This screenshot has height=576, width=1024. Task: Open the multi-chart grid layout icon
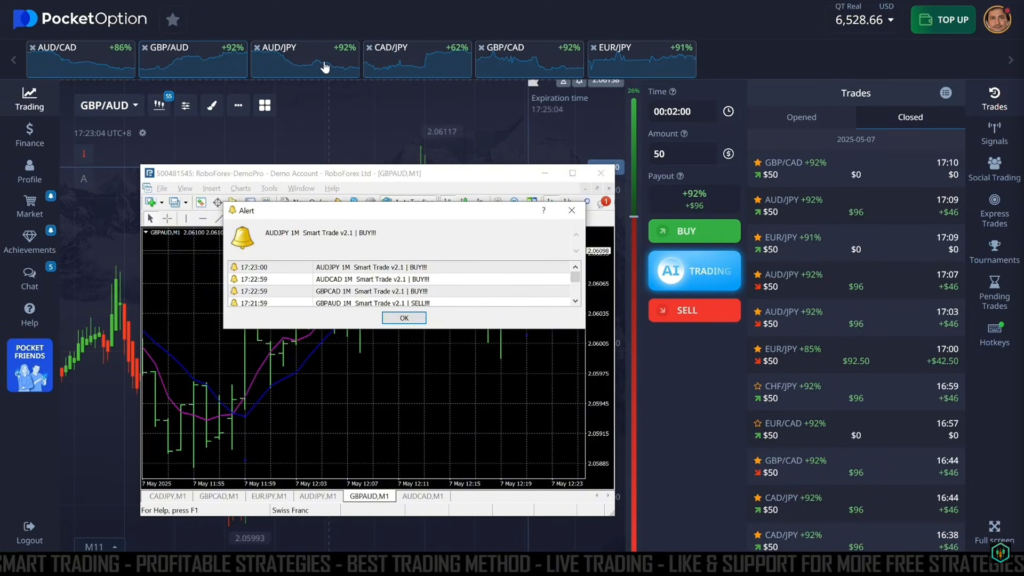(265, 105)
